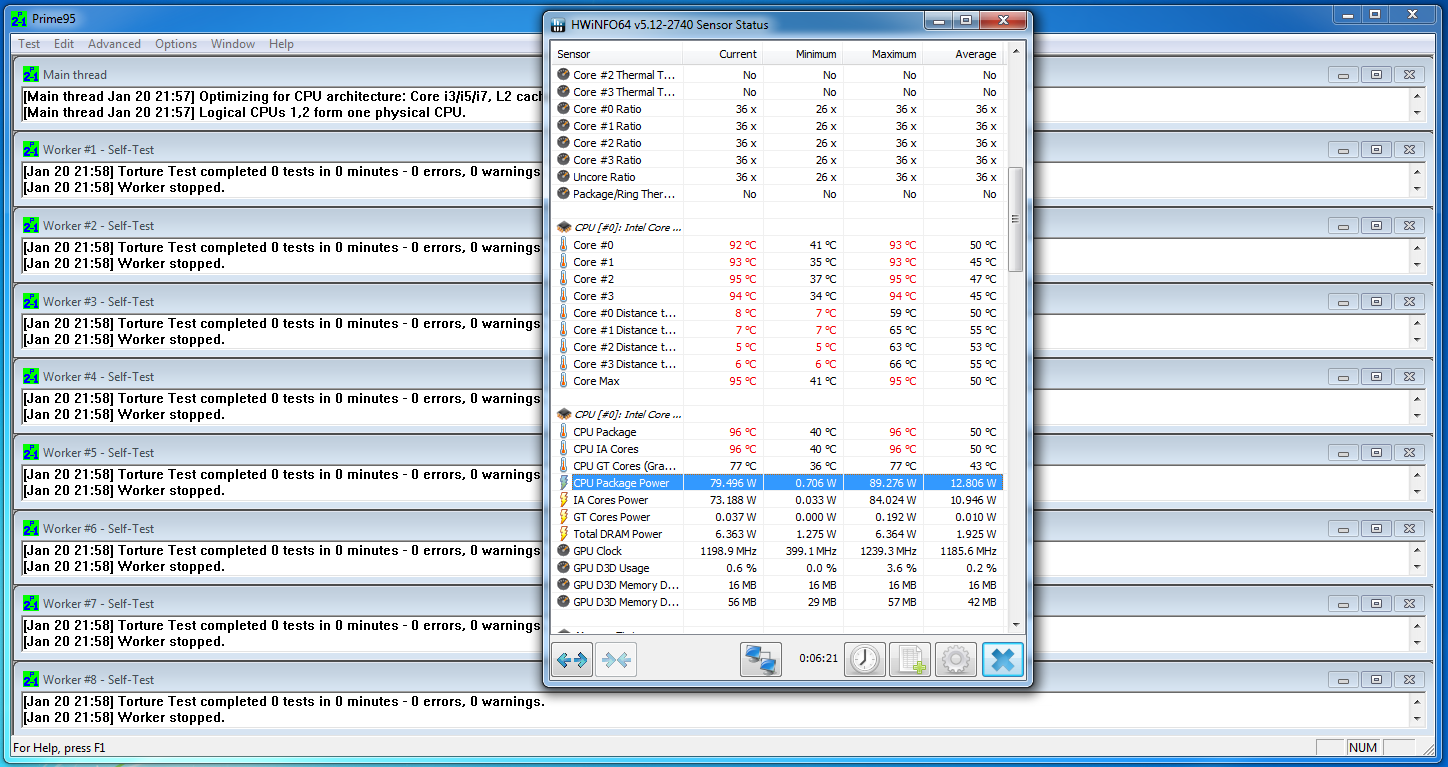Open the remote network monitoring button
This screenshot has height=767, width=1448.
(x=761, y=660)
